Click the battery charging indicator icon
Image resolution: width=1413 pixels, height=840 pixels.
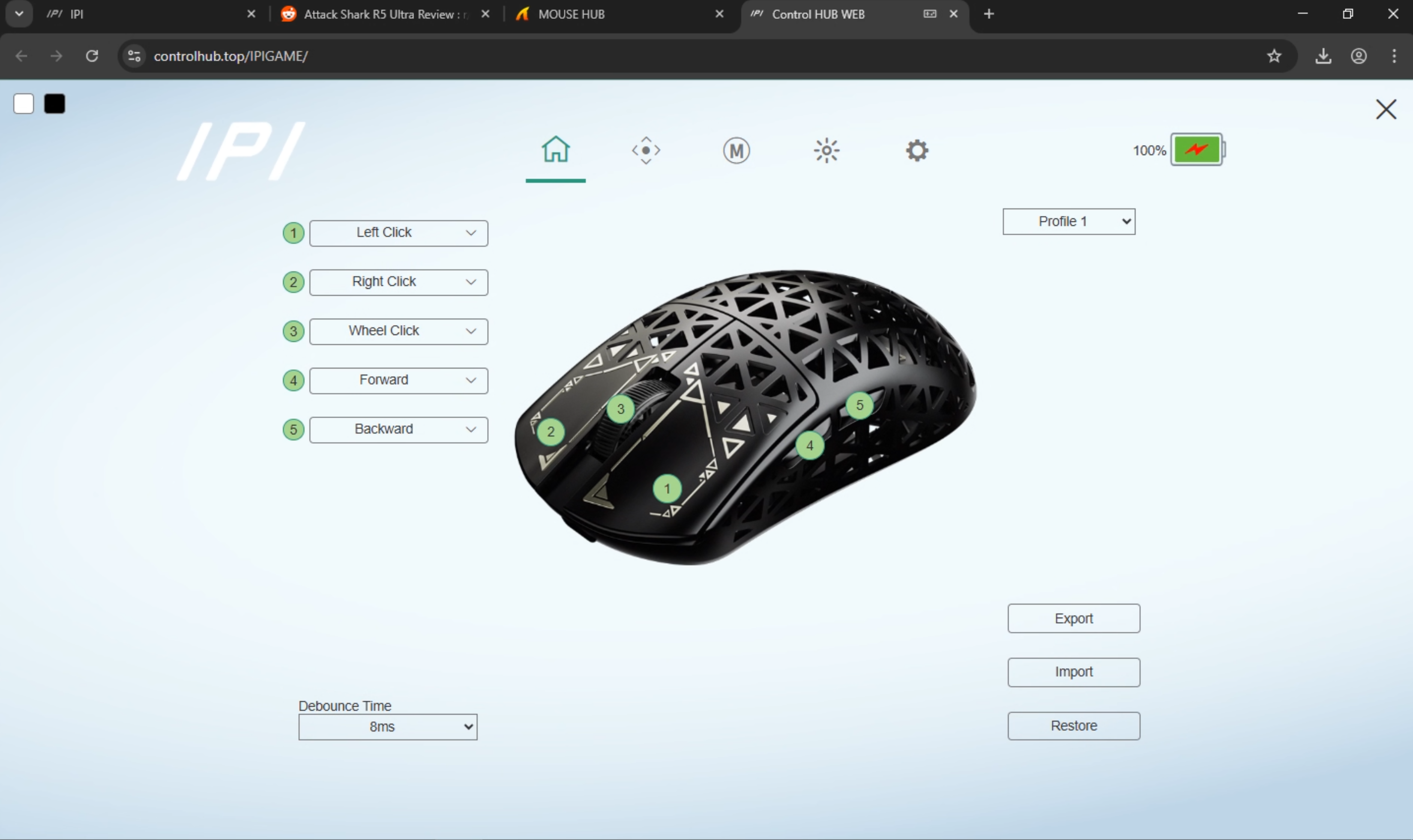1196,150
